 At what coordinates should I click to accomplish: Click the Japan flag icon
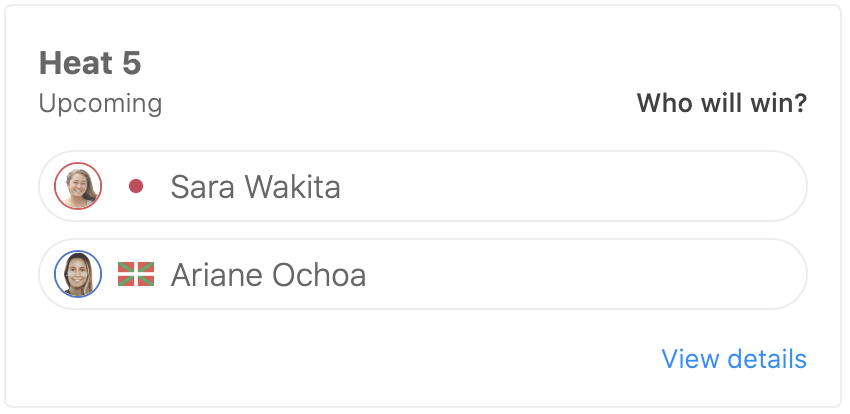point(136,186)
